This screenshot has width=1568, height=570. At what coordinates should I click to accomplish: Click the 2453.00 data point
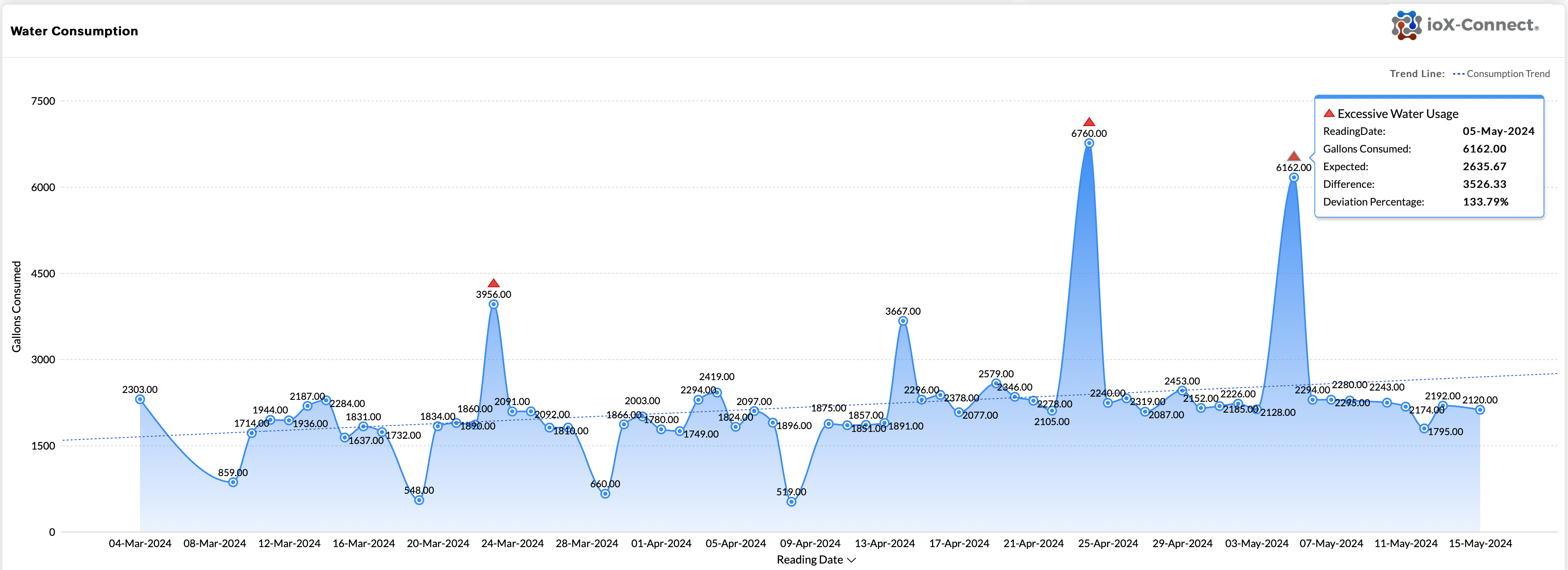click(x=1182, y=391)
